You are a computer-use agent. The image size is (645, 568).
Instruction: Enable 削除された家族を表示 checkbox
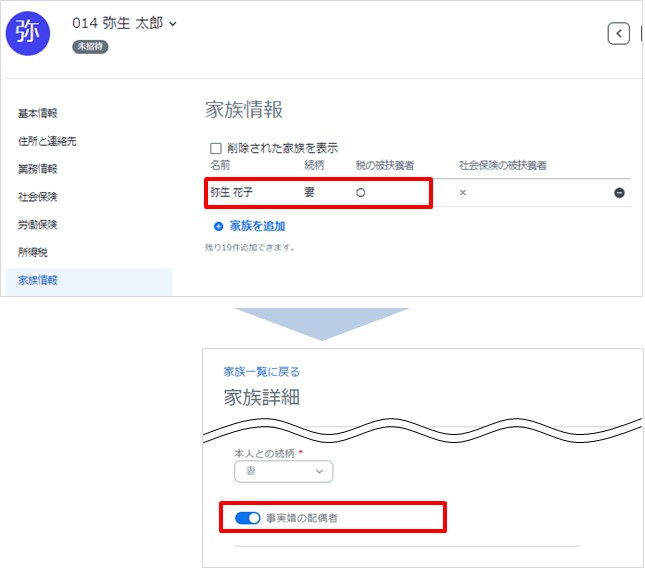click(x=215, y=147)
